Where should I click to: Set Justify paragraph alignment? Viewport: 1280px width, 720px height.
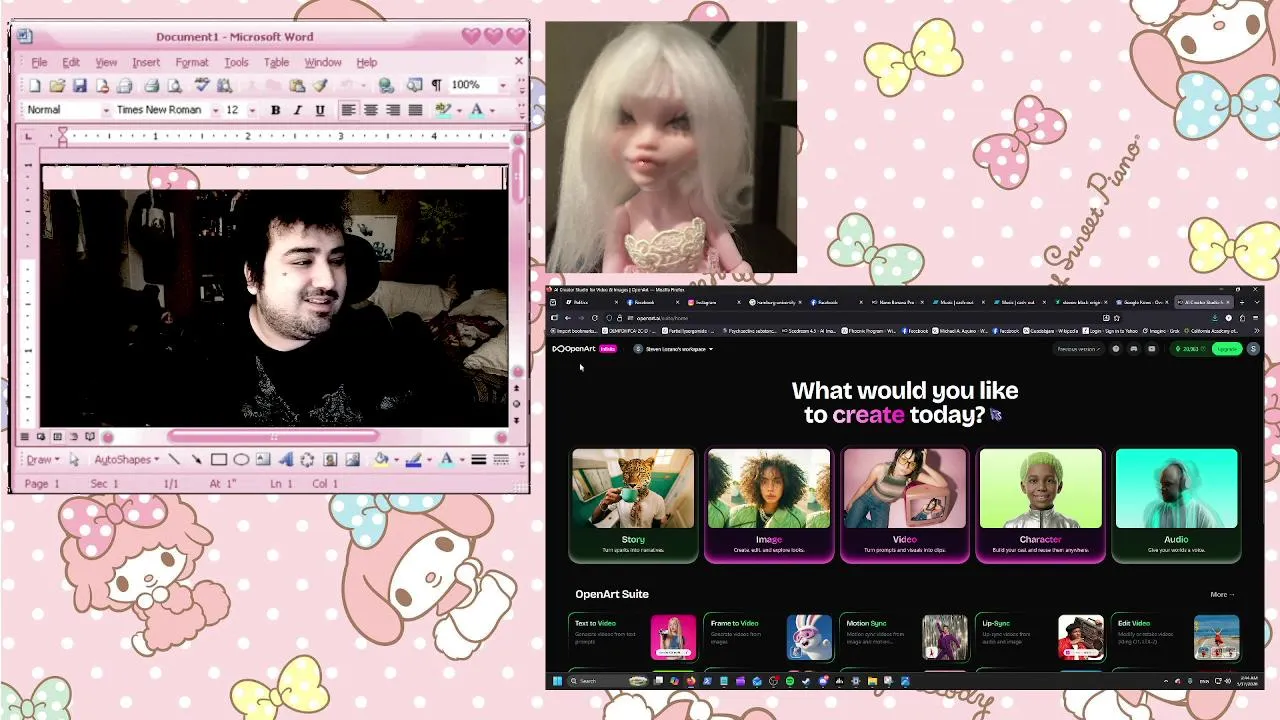tap(415, 110)
